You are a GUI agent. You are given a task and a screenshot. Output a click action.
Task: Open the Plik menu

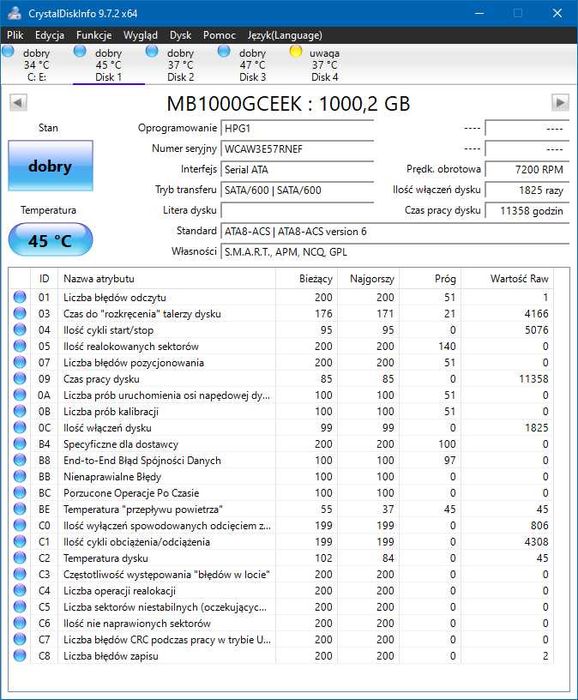[x=15, y=35]
